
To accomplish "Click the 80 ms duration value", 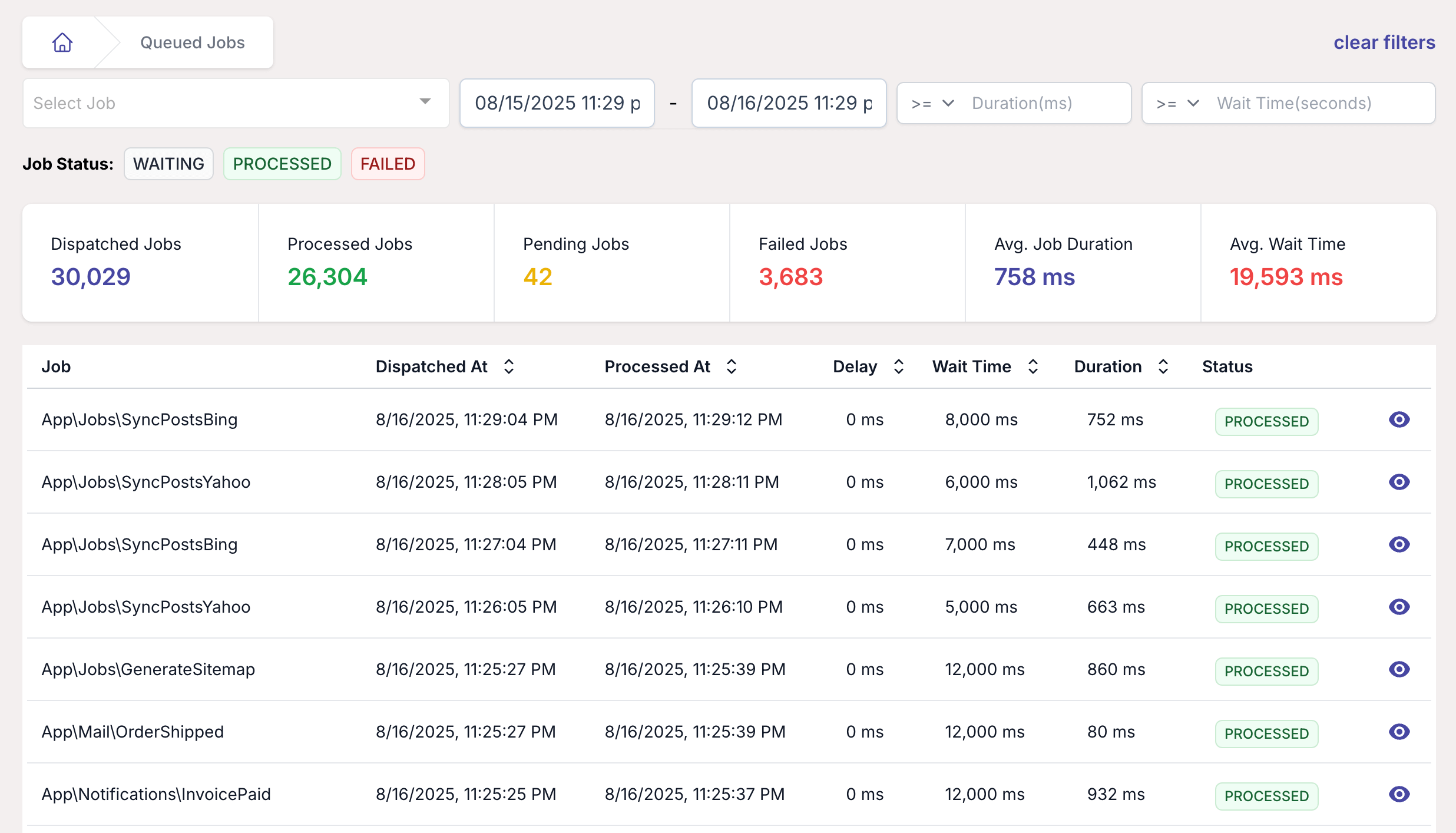I will tap(1111, 732).
